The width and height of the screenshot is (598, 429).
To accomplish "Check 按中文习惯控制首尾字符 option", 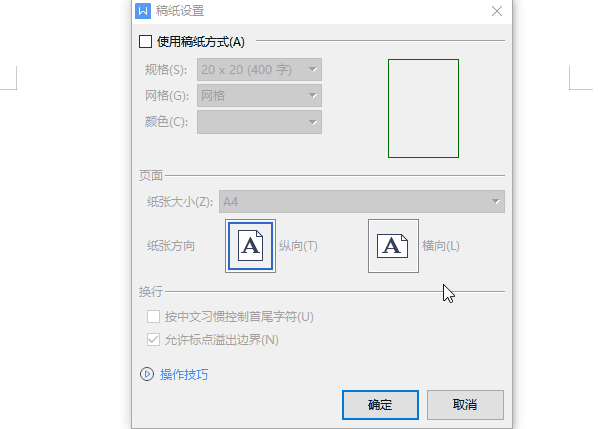I will point(153,317).
